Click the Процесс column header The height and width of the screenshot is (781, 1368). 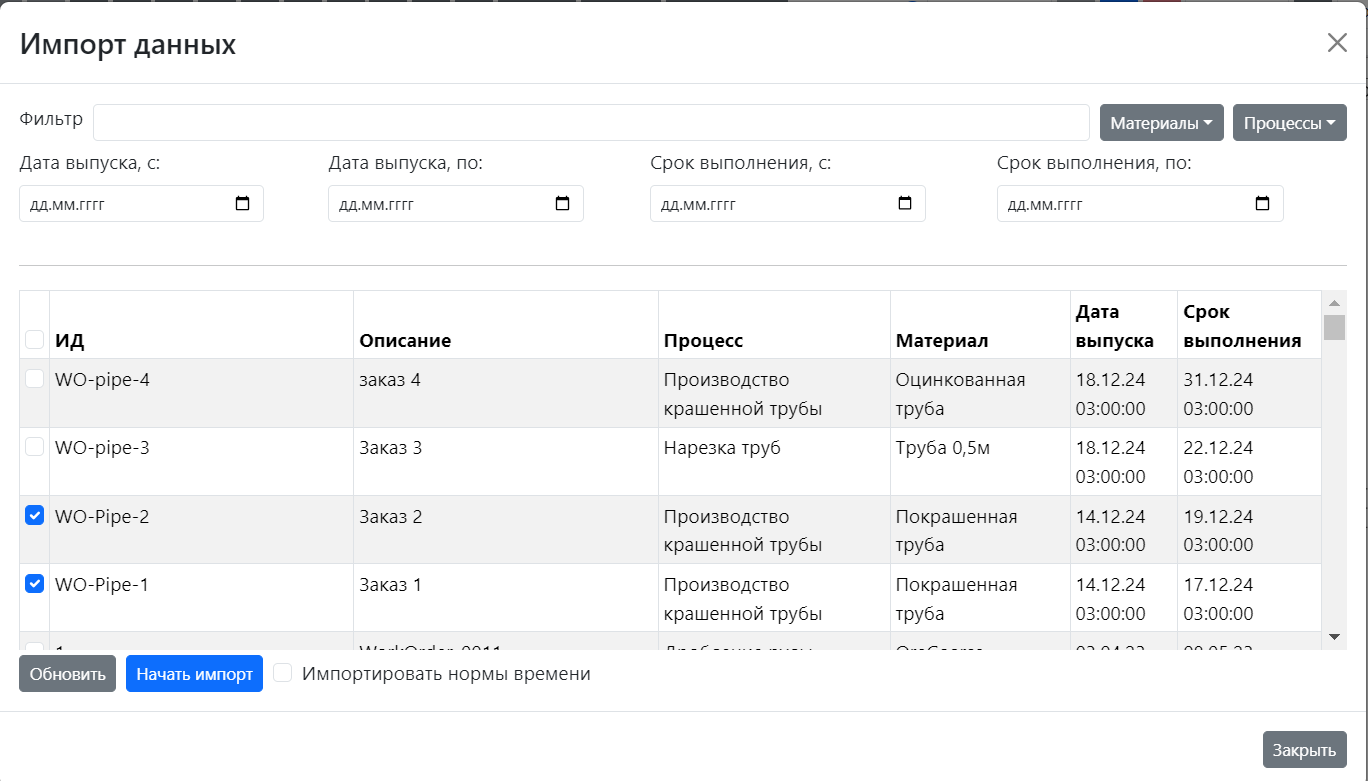(775, 325)
